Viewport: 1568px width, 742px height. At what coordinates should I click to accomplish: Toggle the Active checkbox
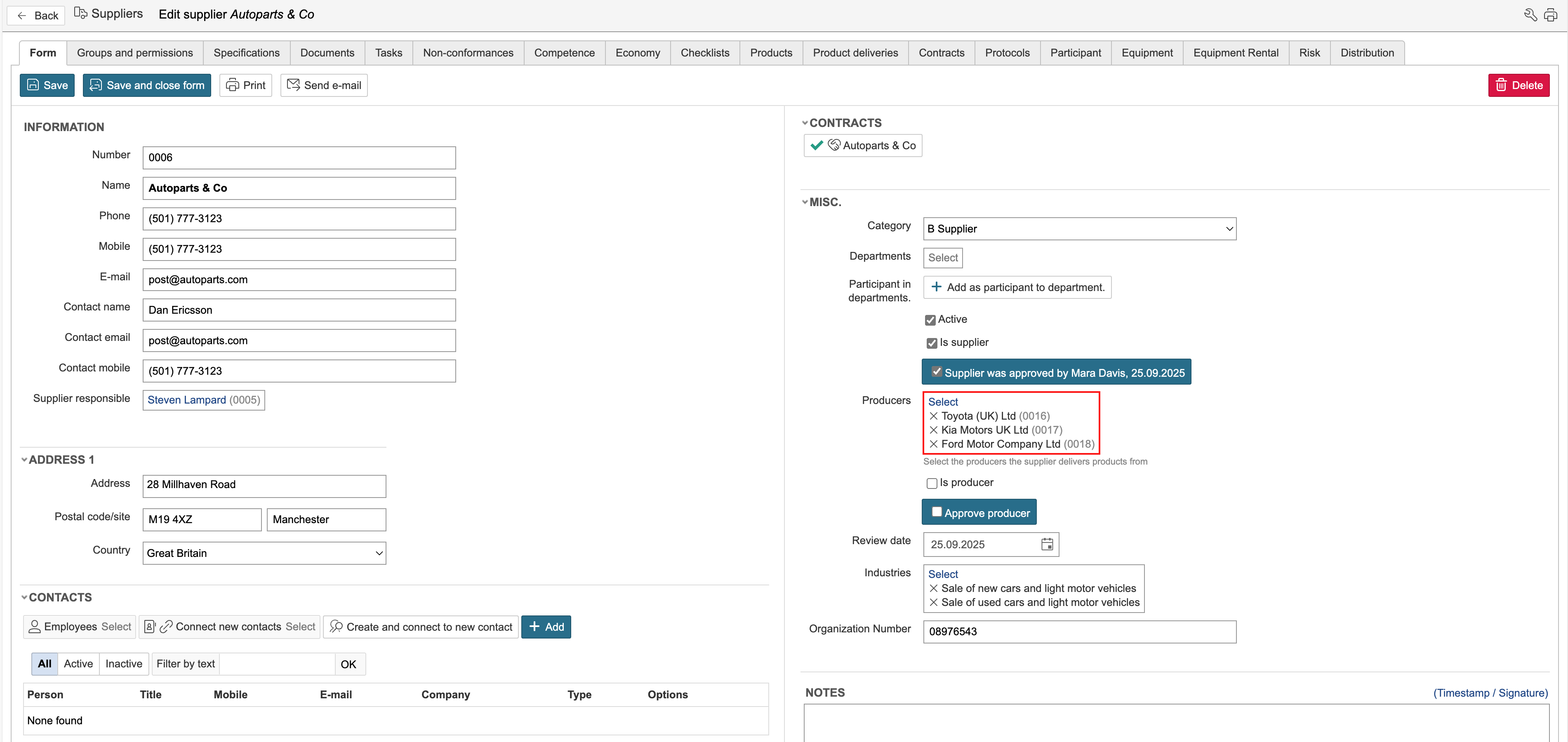pyautogui.click(x=930, y=320)
